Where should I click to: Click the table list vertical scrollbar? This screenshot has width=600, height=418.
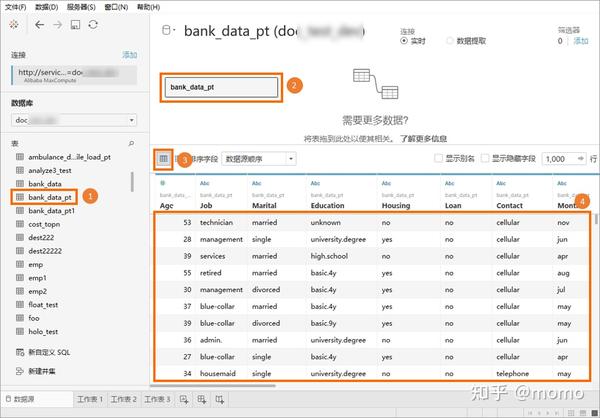click(132, 181)
